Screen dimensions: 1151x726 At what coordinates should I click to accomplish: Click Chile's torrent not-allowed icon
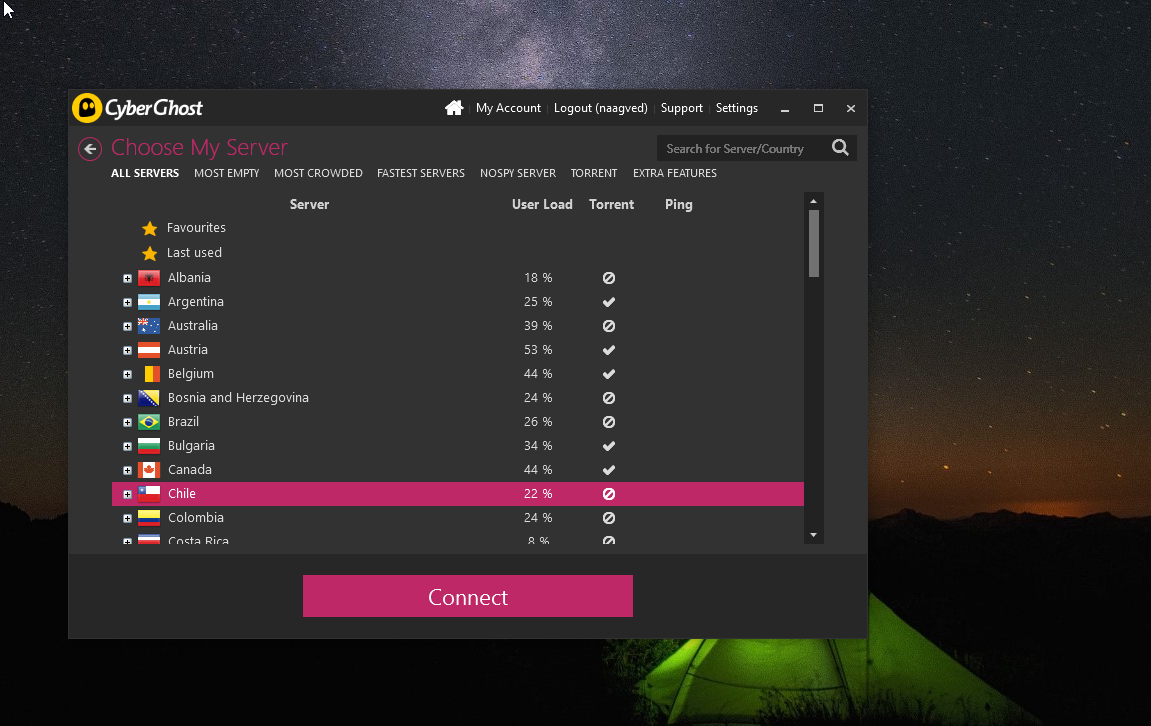(609, 494)
